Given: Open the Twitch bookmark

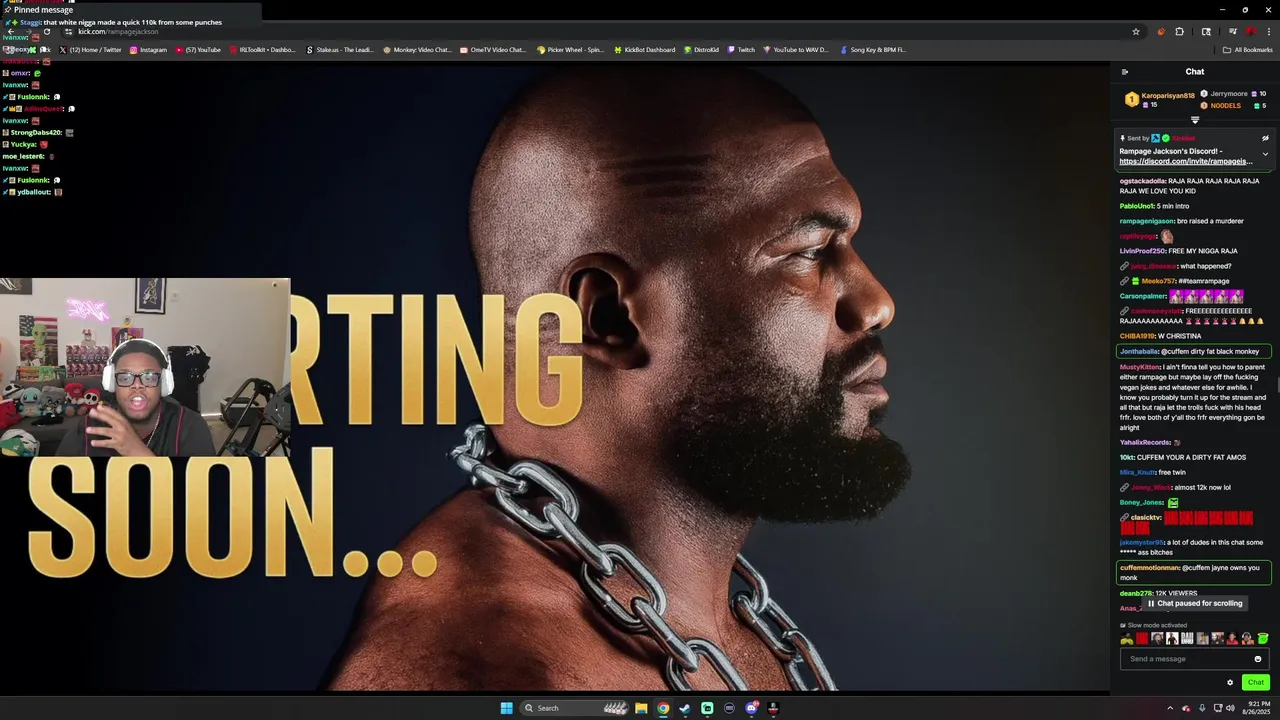Looking at the screenshot, I should coord(741,50).
